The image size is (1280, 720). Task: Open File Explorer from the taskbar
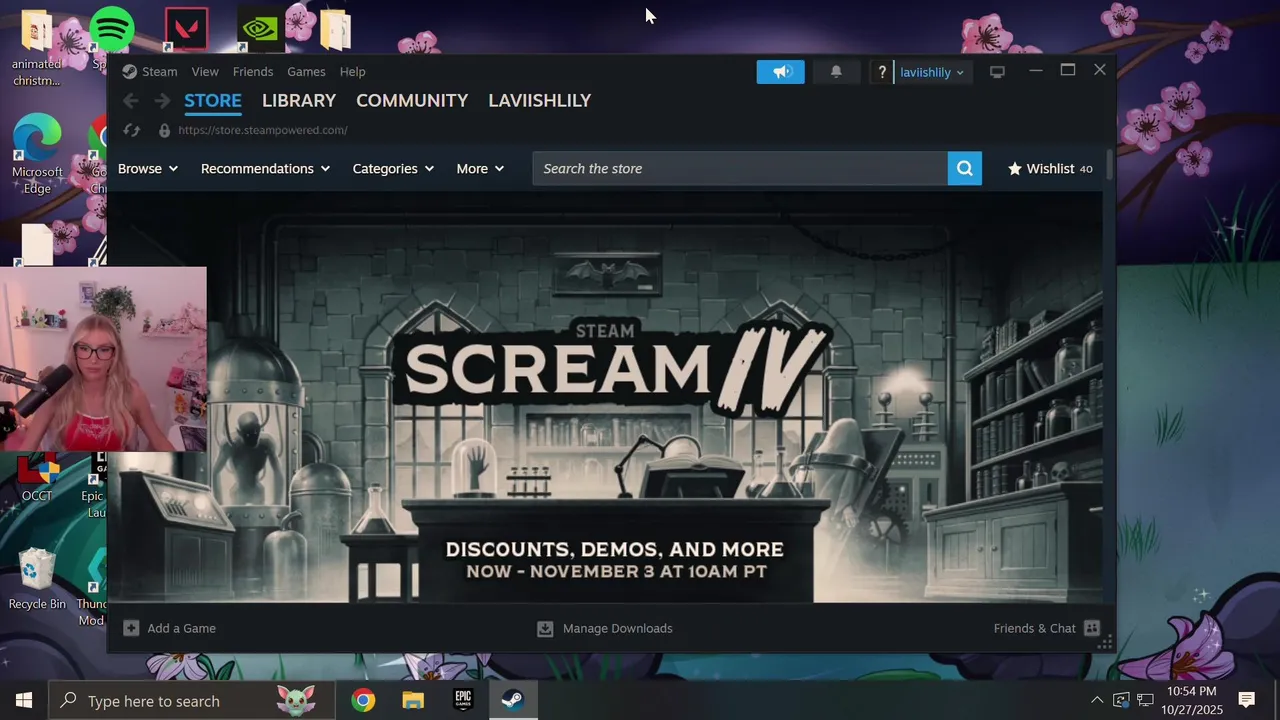tap(413, 700)
